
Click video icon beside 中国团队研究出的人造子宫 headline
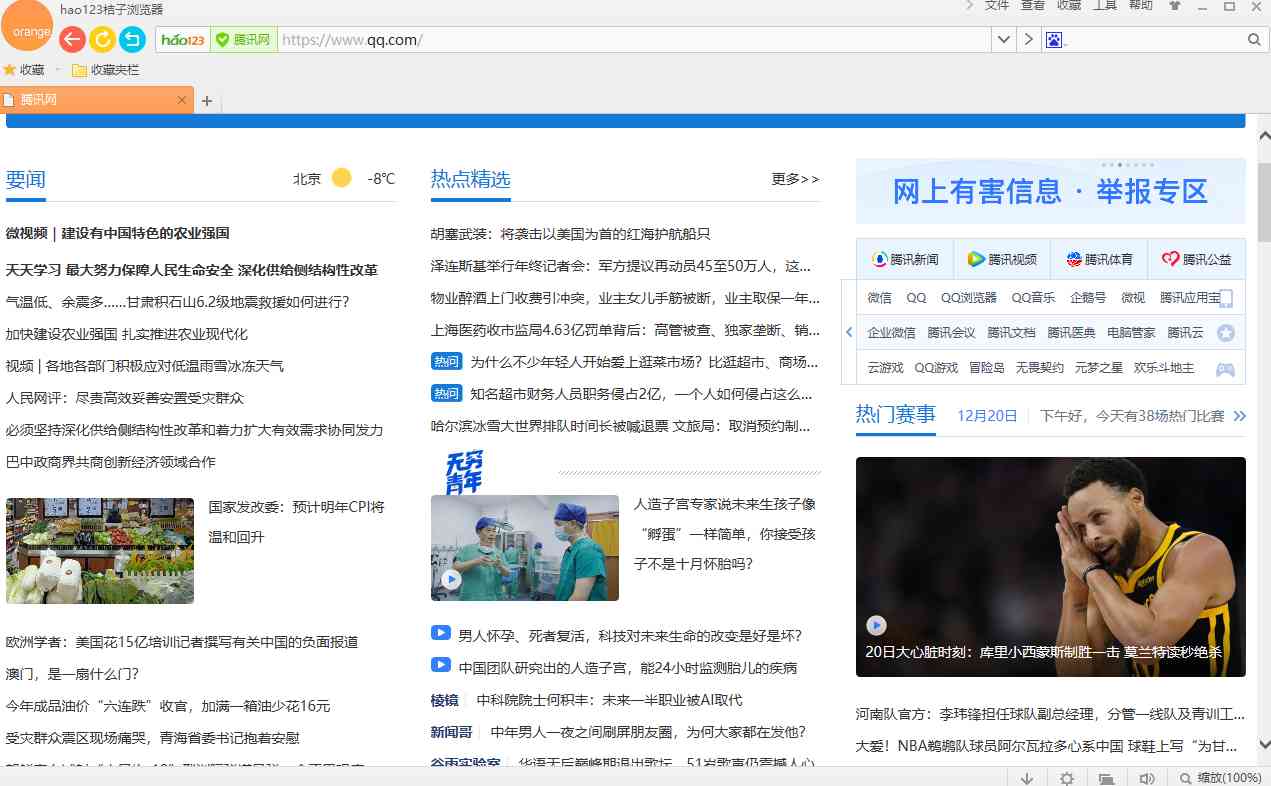pos(441,665)
